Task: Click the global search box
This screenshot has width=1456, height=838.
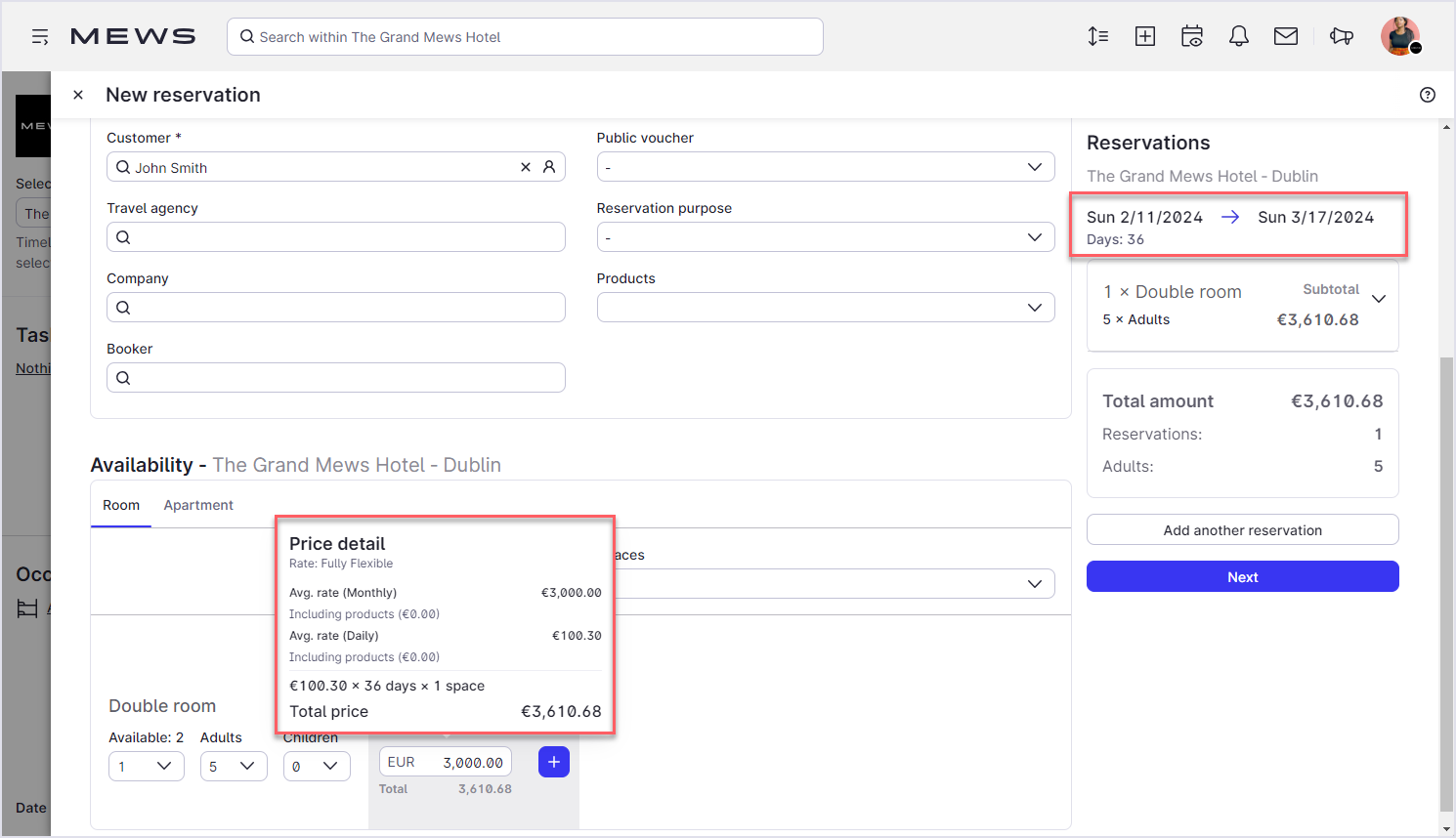Action: pyautogui.click(x=526, y=37)
